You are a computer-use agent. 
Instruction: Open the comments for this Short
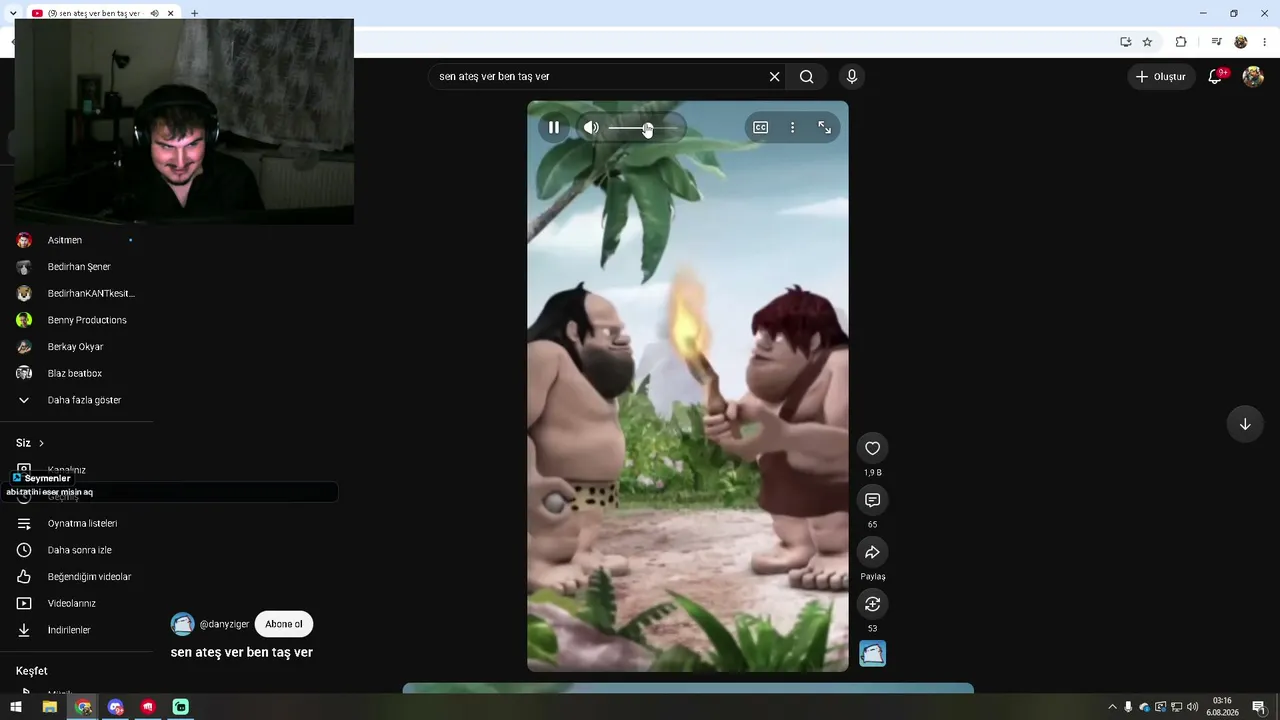(872, 500)
